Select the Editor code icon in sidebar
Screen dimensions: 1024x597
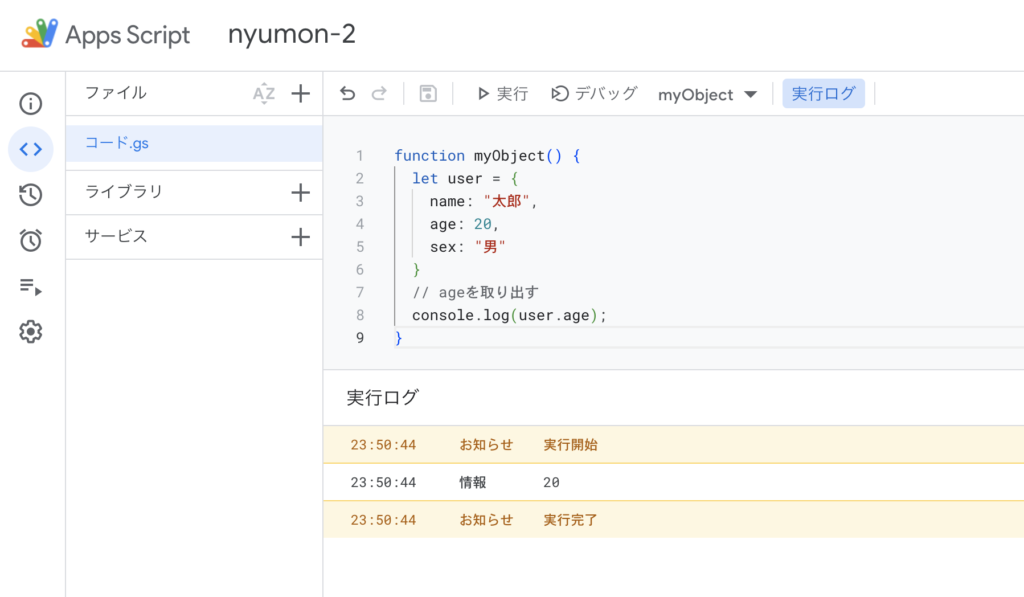click(31, 149)
